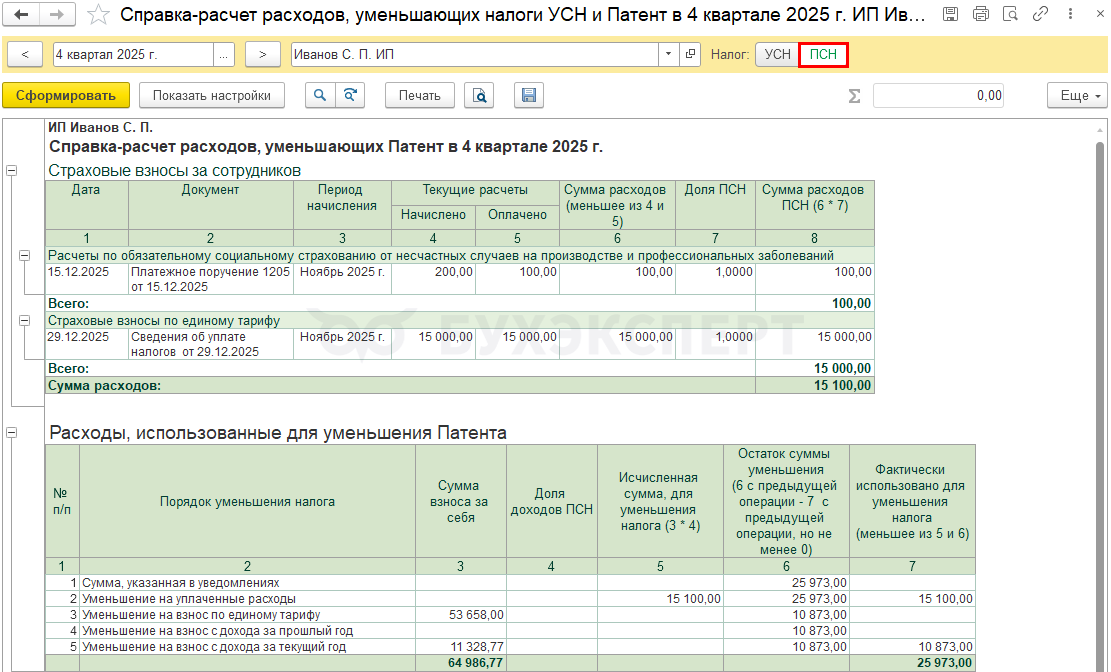Go to the next period arrow button

262,54
